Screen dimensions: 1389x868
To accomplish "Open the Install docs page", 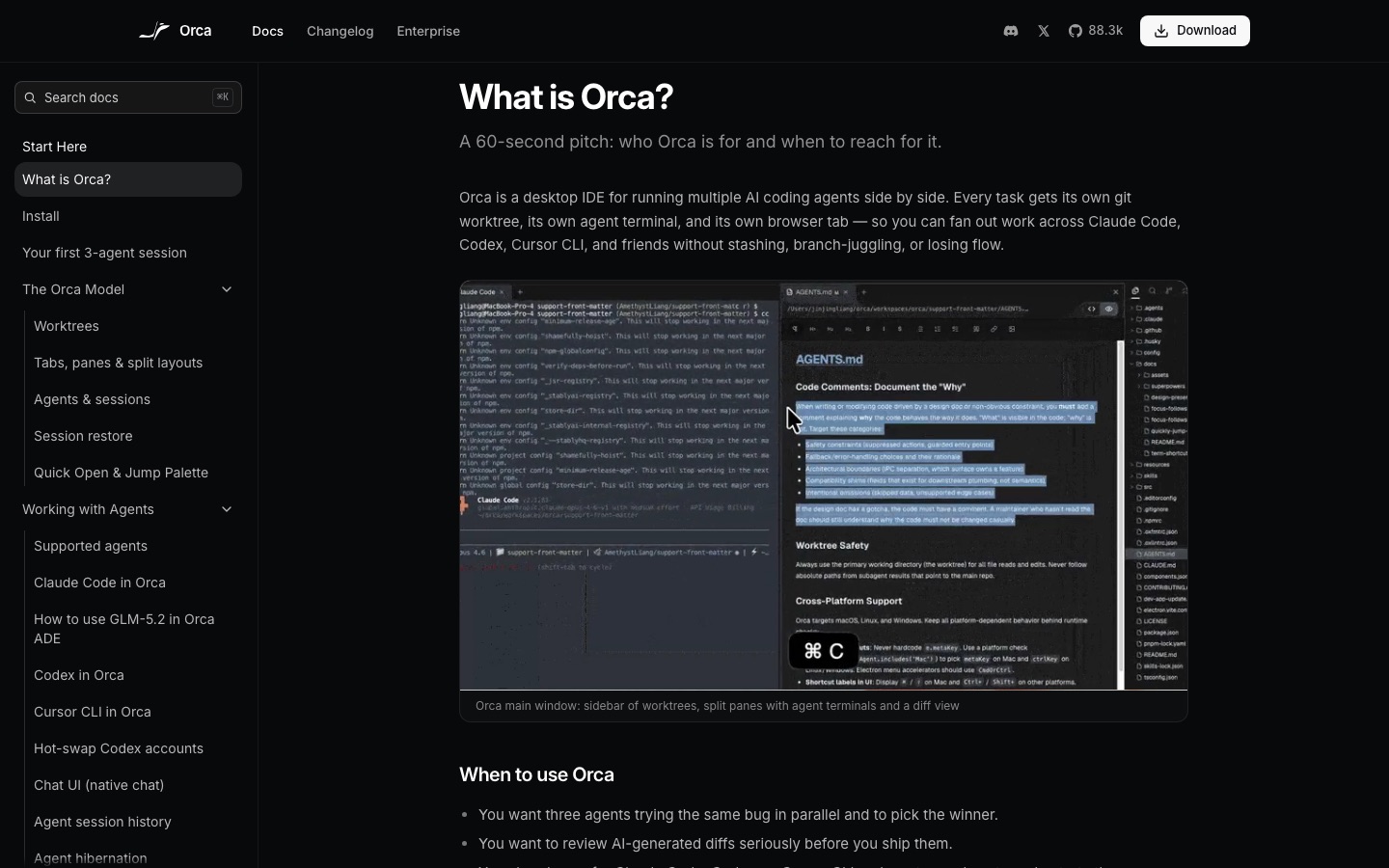I will coord(41,216).
